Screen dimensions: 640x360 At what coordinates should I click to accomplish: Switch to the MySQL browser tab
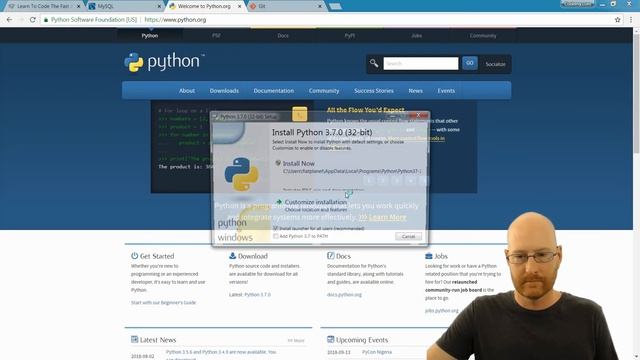pyautogui.click(x=123, y=6)
